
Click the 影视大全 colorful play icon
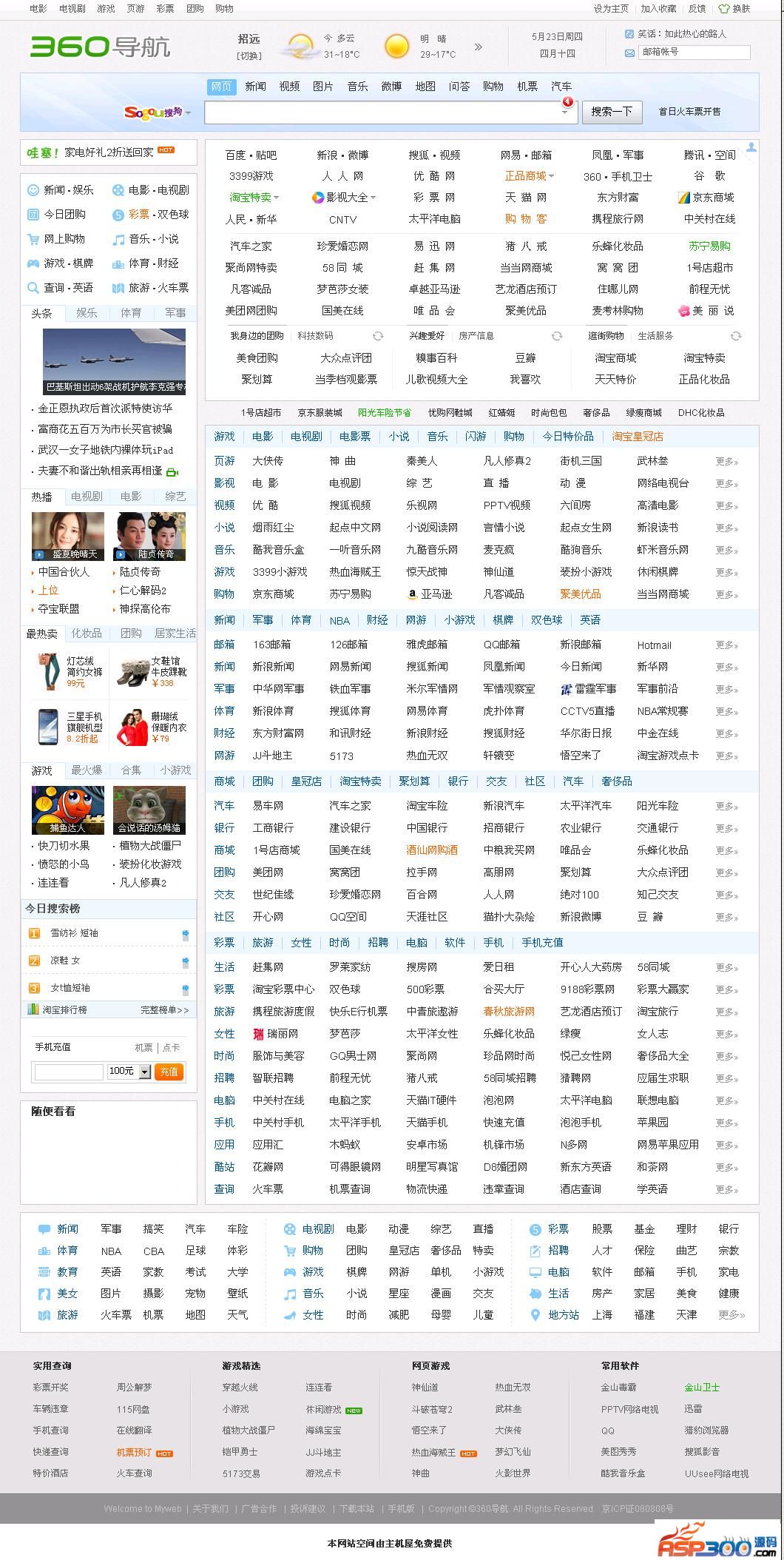coord(318,198)
